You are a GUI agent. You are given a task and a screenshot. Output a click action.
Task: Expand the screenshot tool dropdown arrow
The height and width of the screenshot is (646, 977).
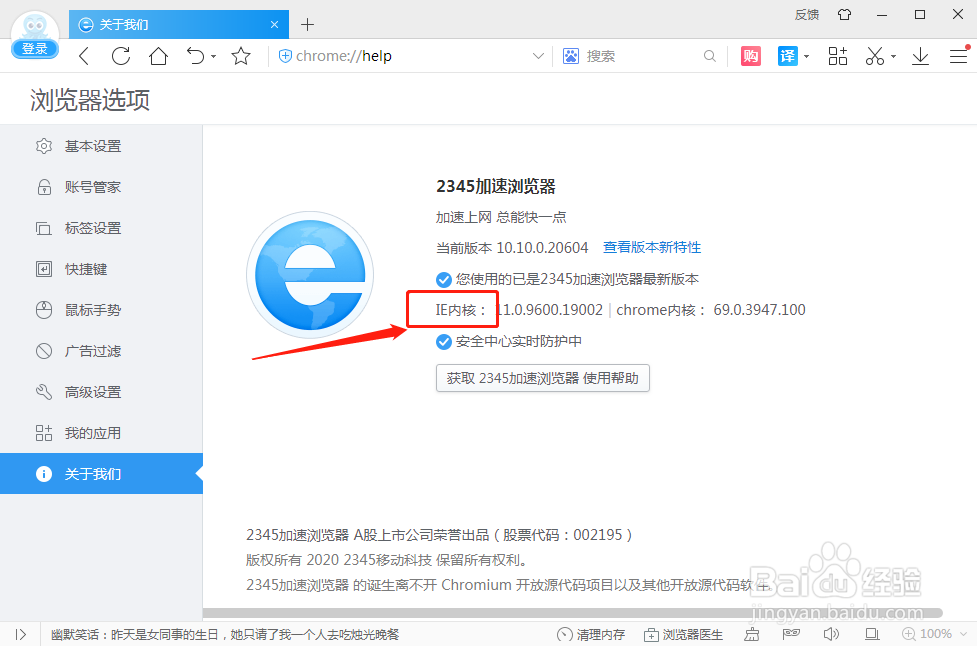click(x=894, y=57)
